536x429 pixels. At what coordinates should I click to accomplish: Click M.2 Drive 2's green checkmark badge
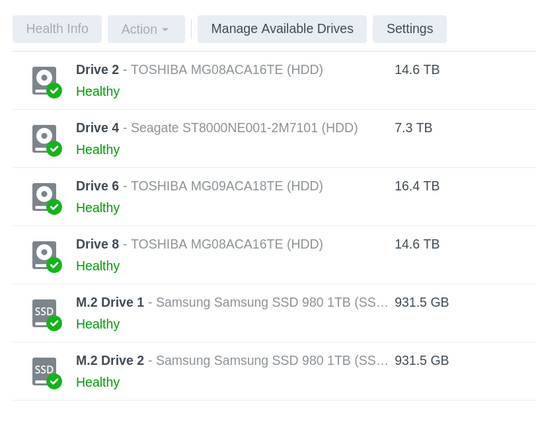(x=54, y=381)
